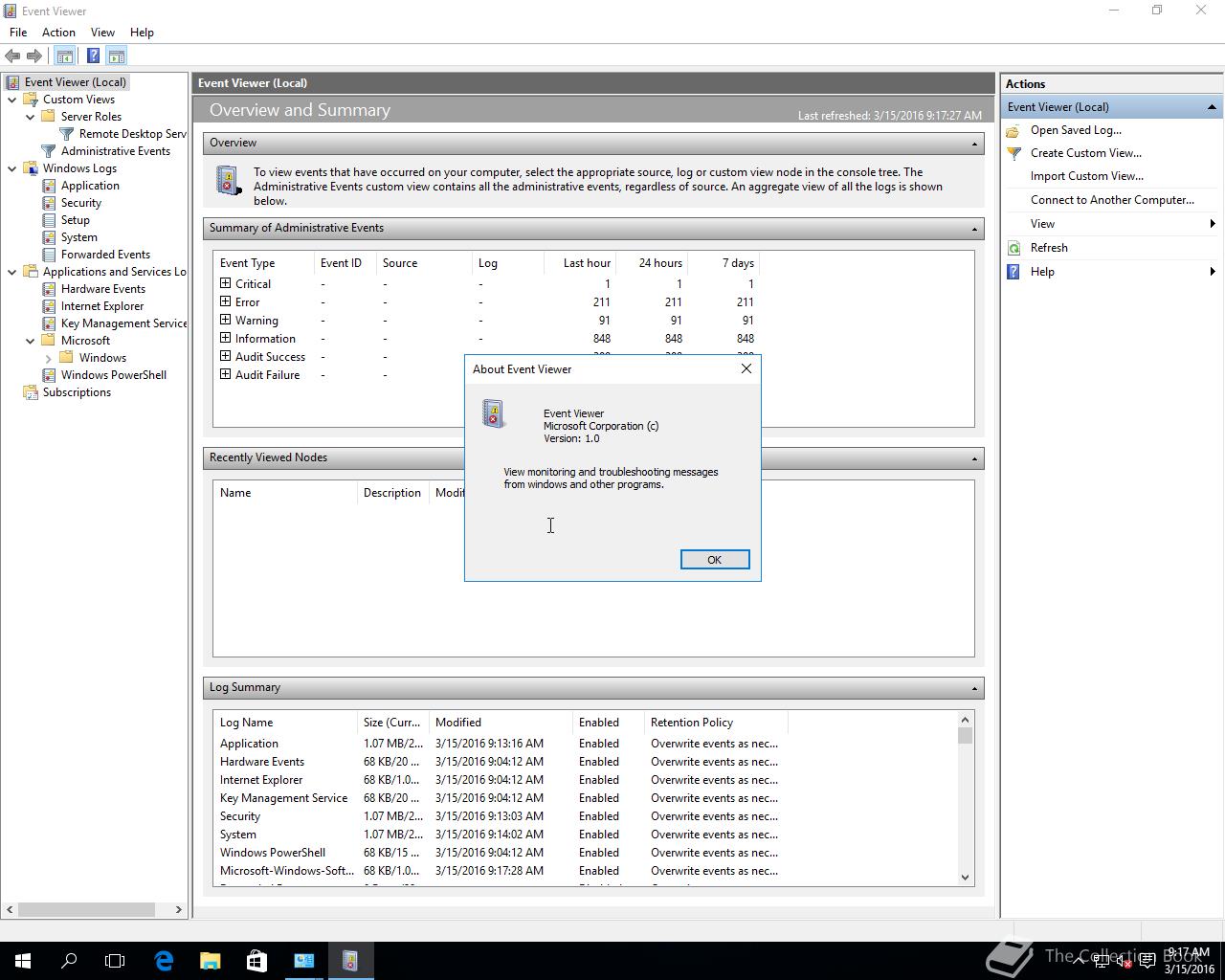Expand the Warning event type row
The height and width of the screenshot is (980, 1225).
pos(225,320)
